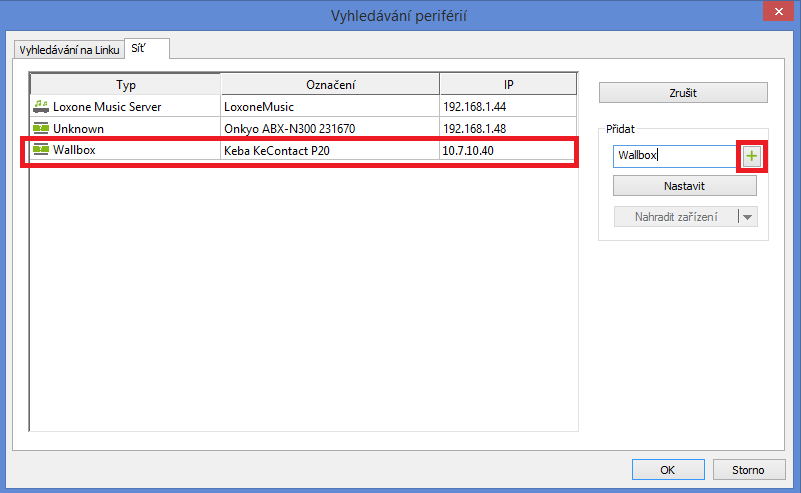Image resolution: width=801 pixels, height=493 pixels.
Task: Switch to Vyhledávání na Linku tab
Action: point(68,50)
